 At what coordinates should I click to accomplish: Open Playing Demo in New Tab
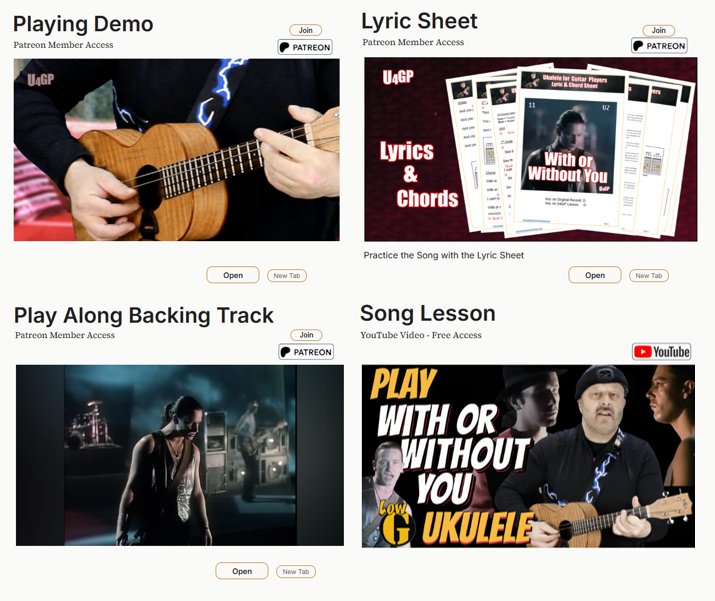tap(287, 275)
